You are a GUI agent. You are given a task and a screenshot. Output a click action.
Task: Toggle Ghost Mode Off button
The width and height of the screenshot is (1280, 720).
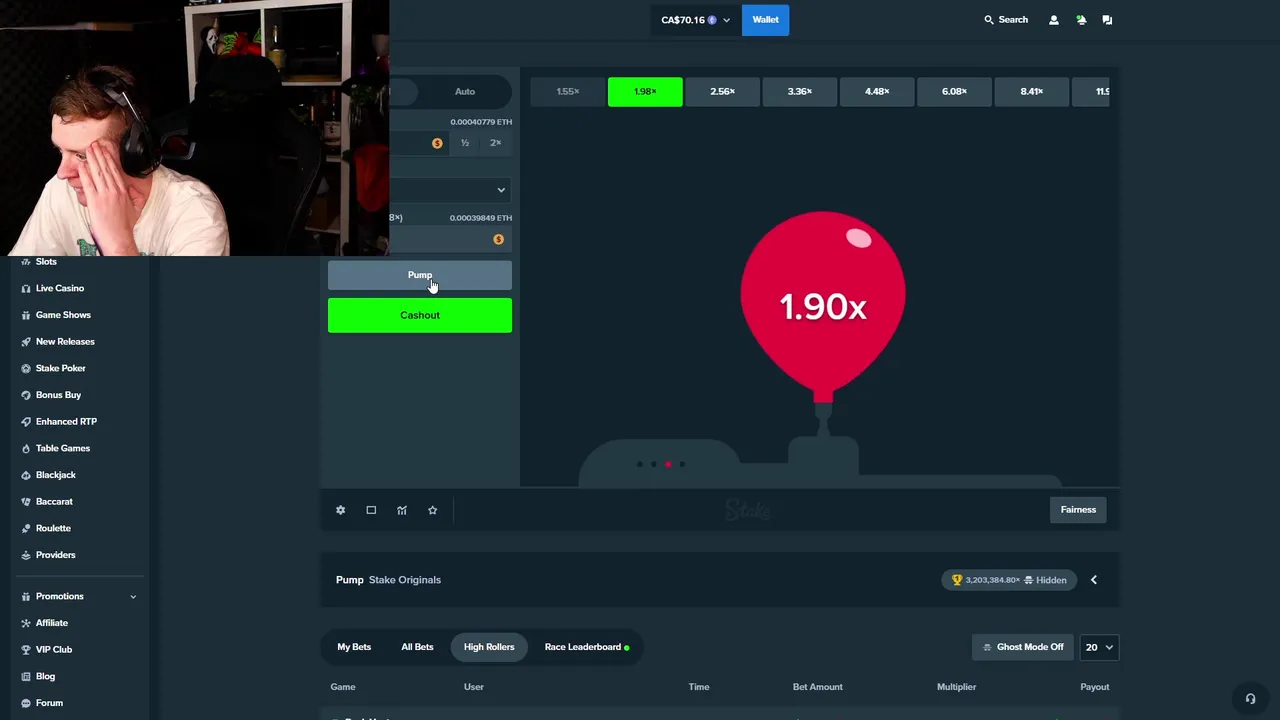point(1023,647)
